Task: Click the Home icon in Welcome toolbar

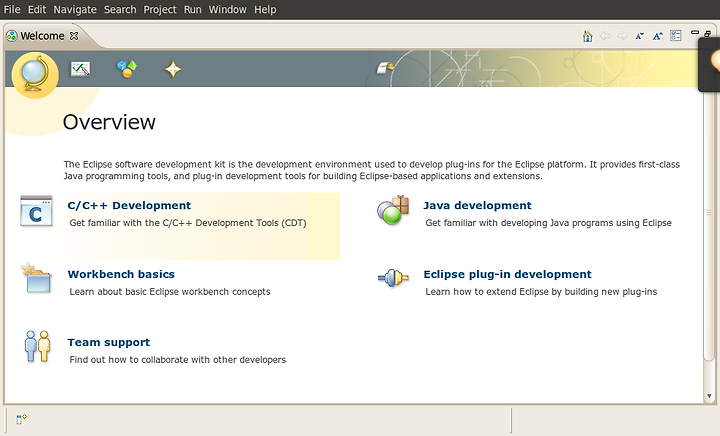Action: (587, 36)
